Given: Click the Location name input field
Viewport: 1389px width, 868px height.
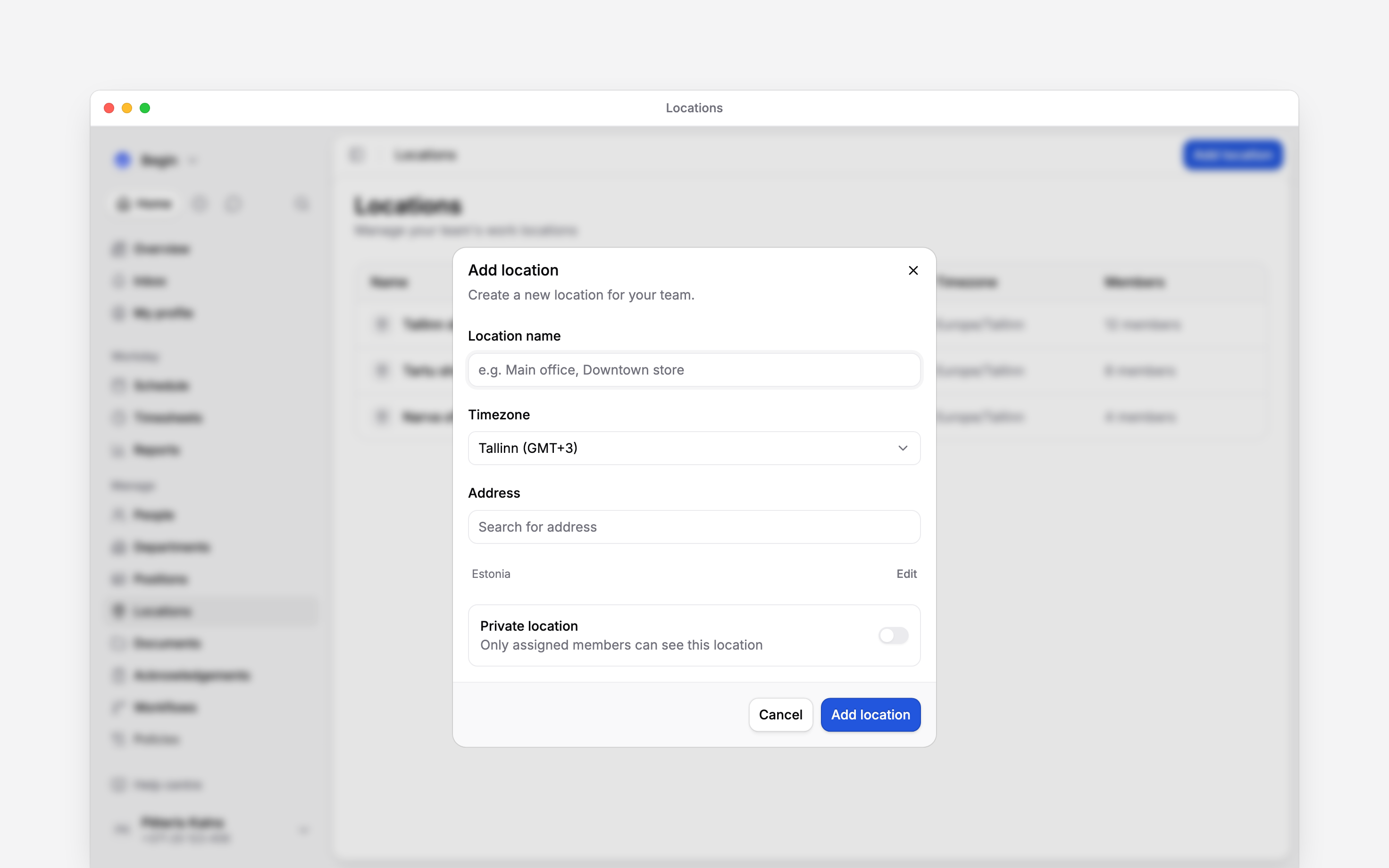Looking at the screenshot, I should coord(694,370).
